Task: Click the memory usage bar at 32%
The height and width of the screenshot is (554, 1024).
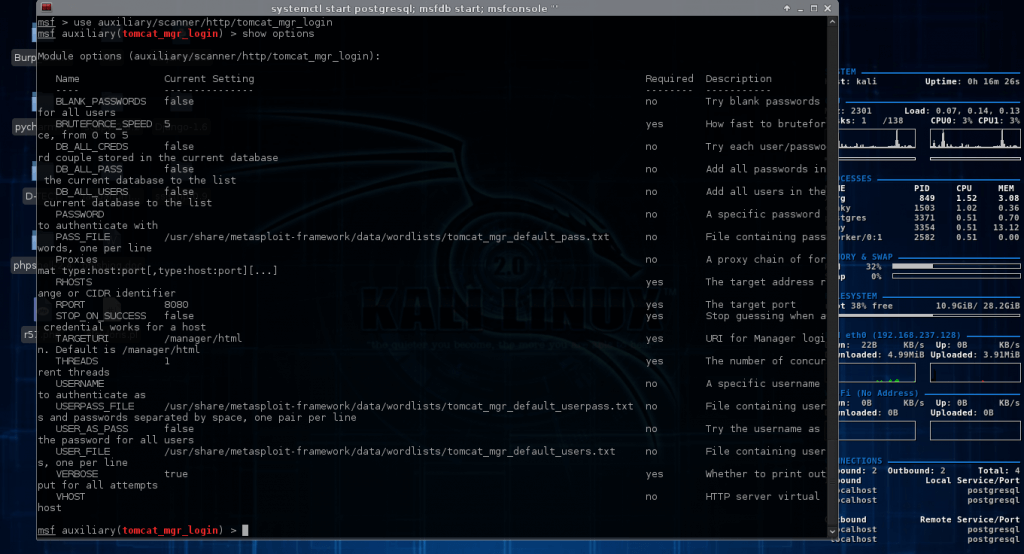Action: (x=954, y=267)
